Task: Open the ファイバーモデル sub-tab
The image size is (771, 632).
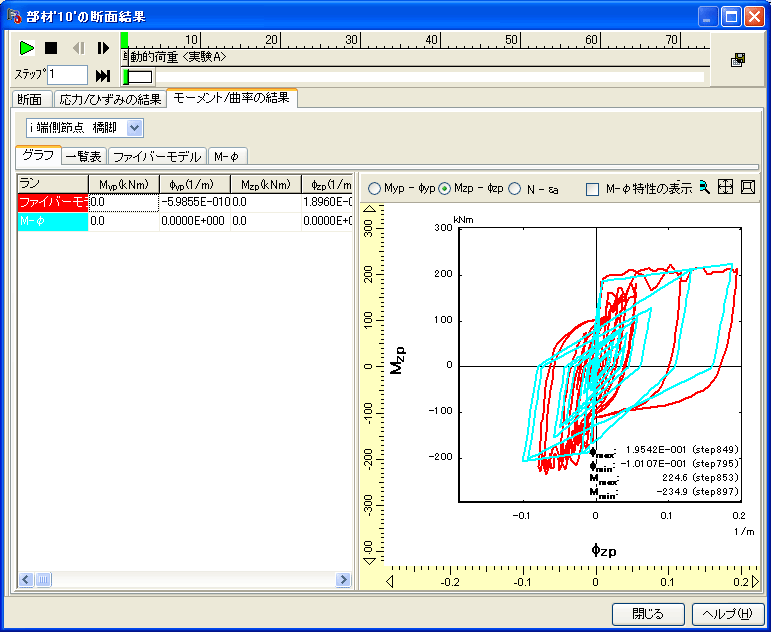Action: 157,157
